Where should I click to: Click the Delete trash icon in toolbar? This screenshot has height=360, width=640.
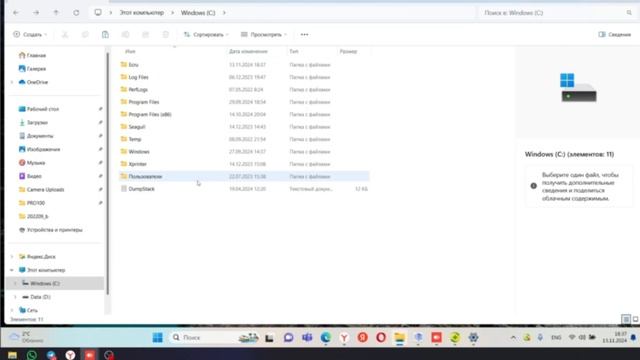click(165, 35)
